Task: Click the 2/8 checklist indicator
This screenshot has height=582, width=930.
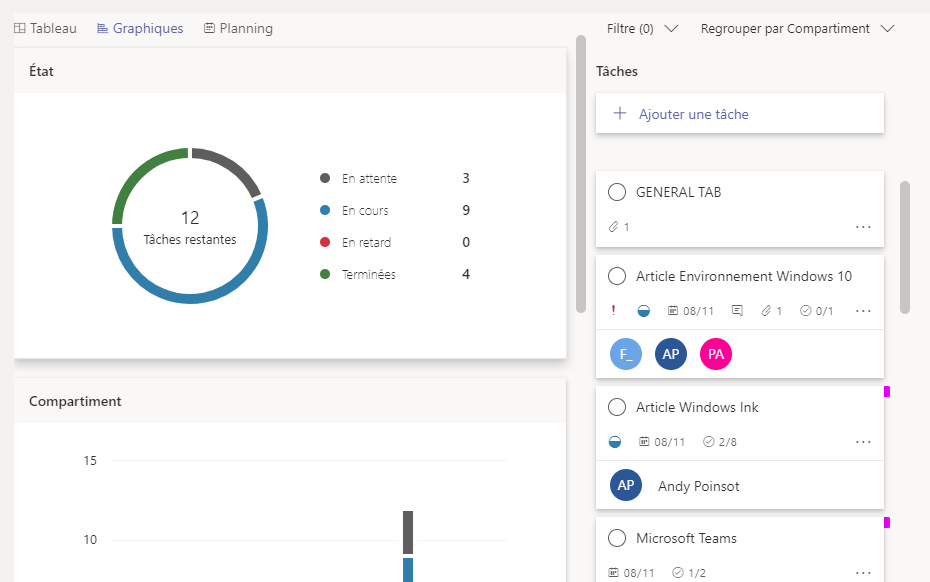Action: (x=720, y=442)
